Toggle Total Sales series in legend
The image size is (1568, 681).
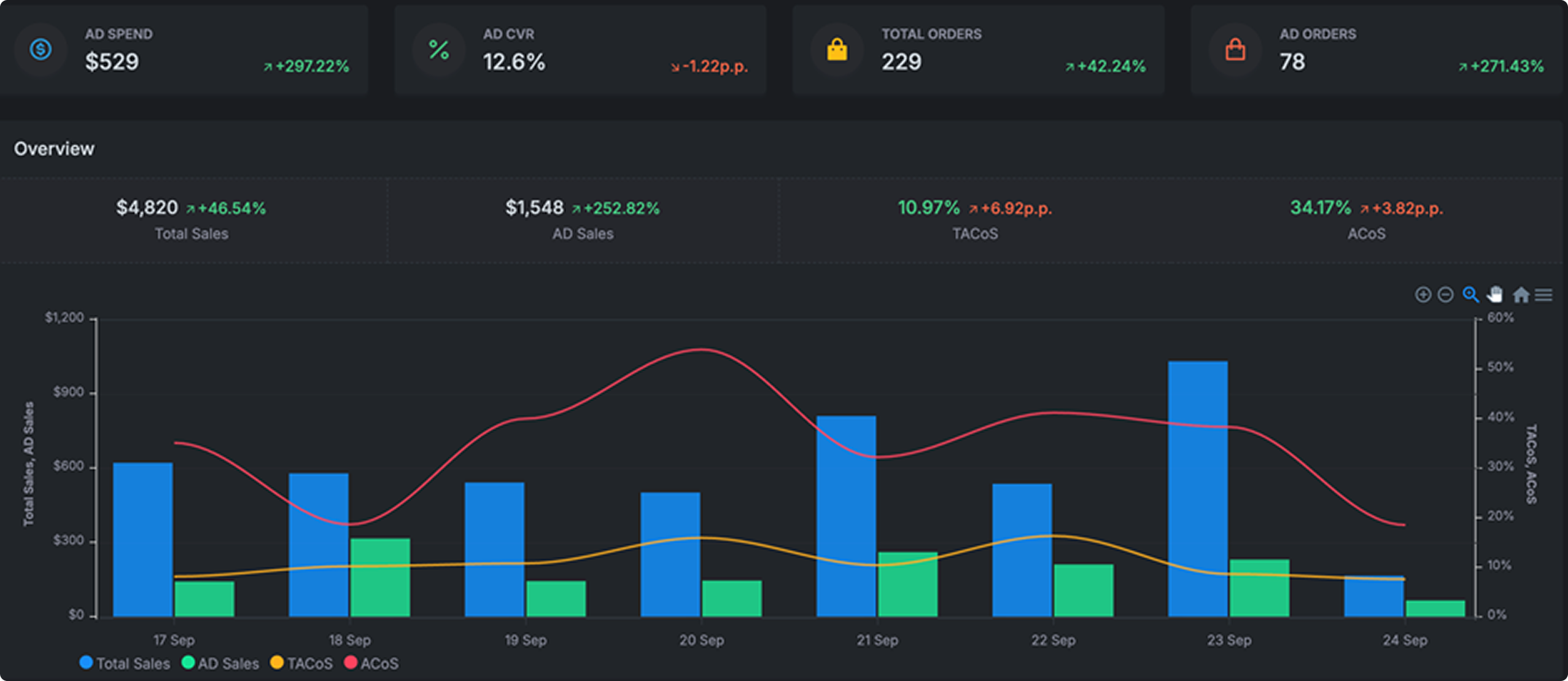[x=125, y=663]
